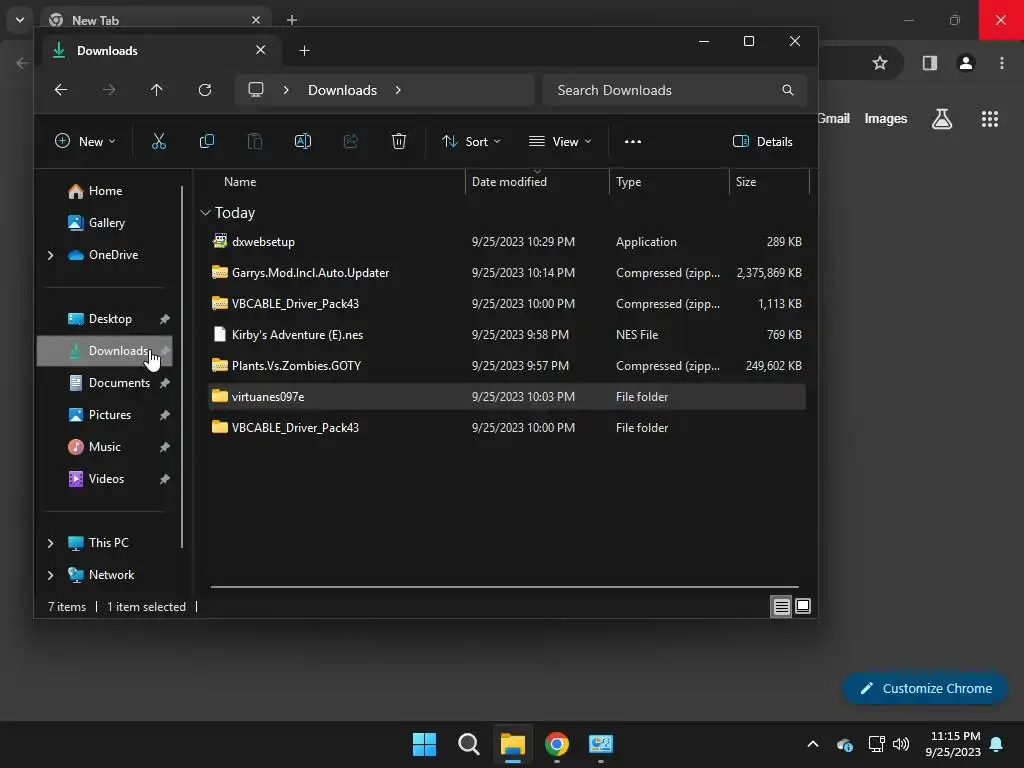Click the search magnifier in Search Downloads

[788, 90]
